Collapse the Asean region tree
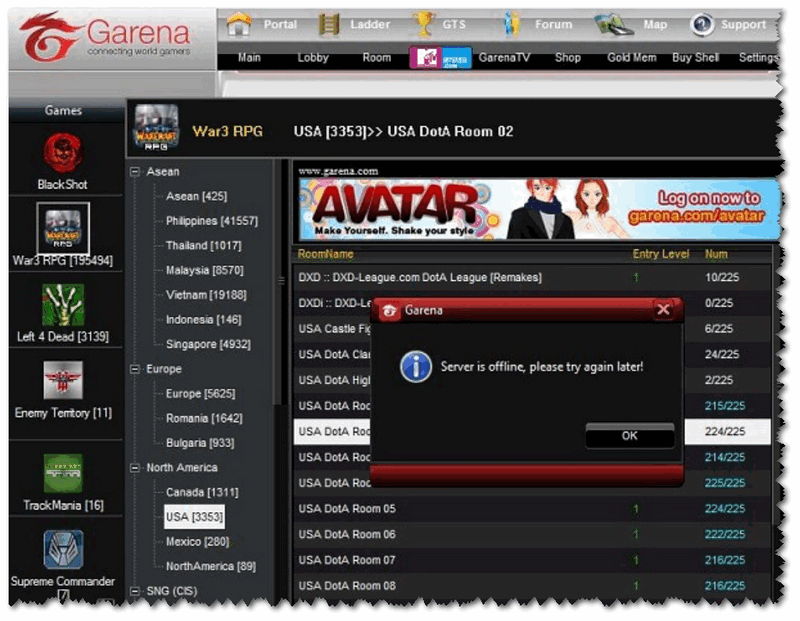 135,172
